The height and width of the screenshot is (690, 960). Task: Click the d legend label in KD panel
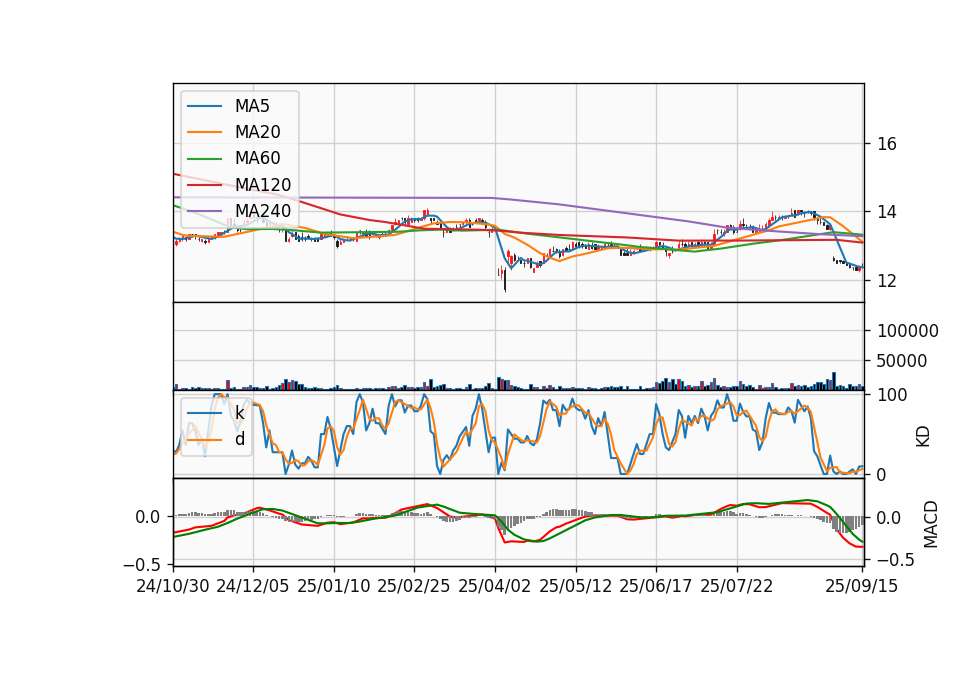pyautogui.click(x=240, y=439)
